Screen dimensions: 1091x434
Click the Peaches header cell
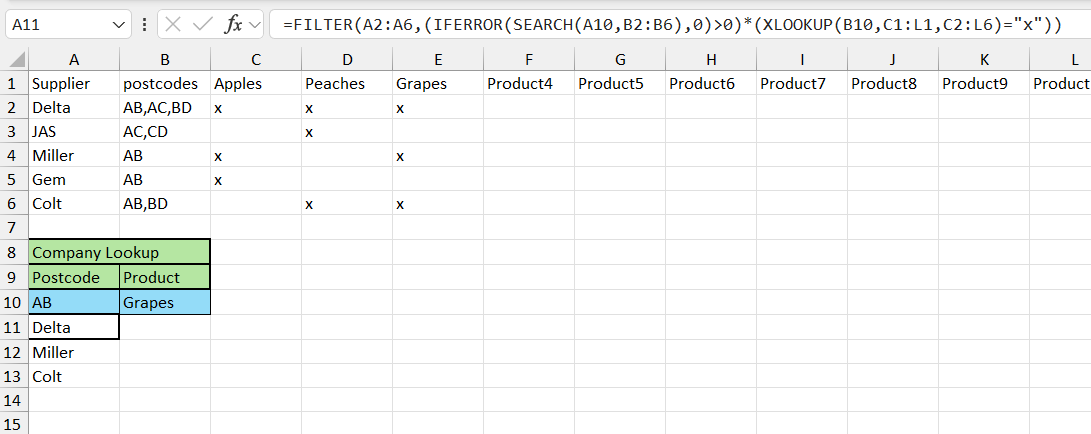(x=347, y=84)
